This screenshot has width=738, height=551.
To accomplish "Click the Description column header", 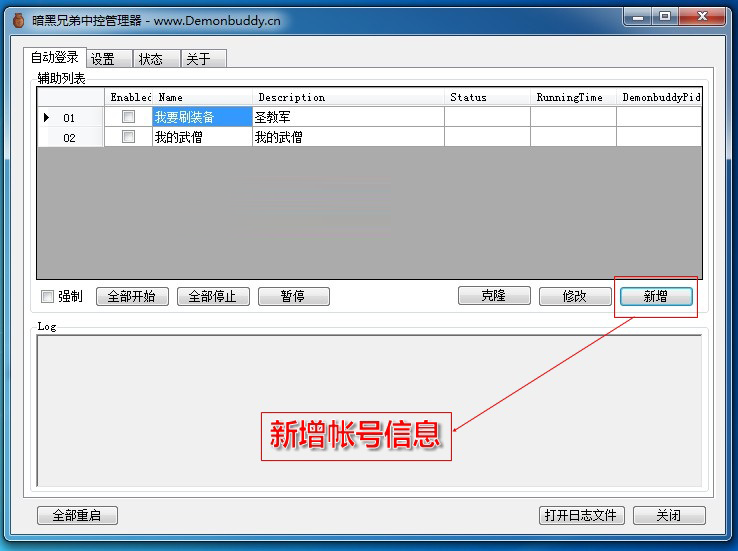I will pos(347,97).
